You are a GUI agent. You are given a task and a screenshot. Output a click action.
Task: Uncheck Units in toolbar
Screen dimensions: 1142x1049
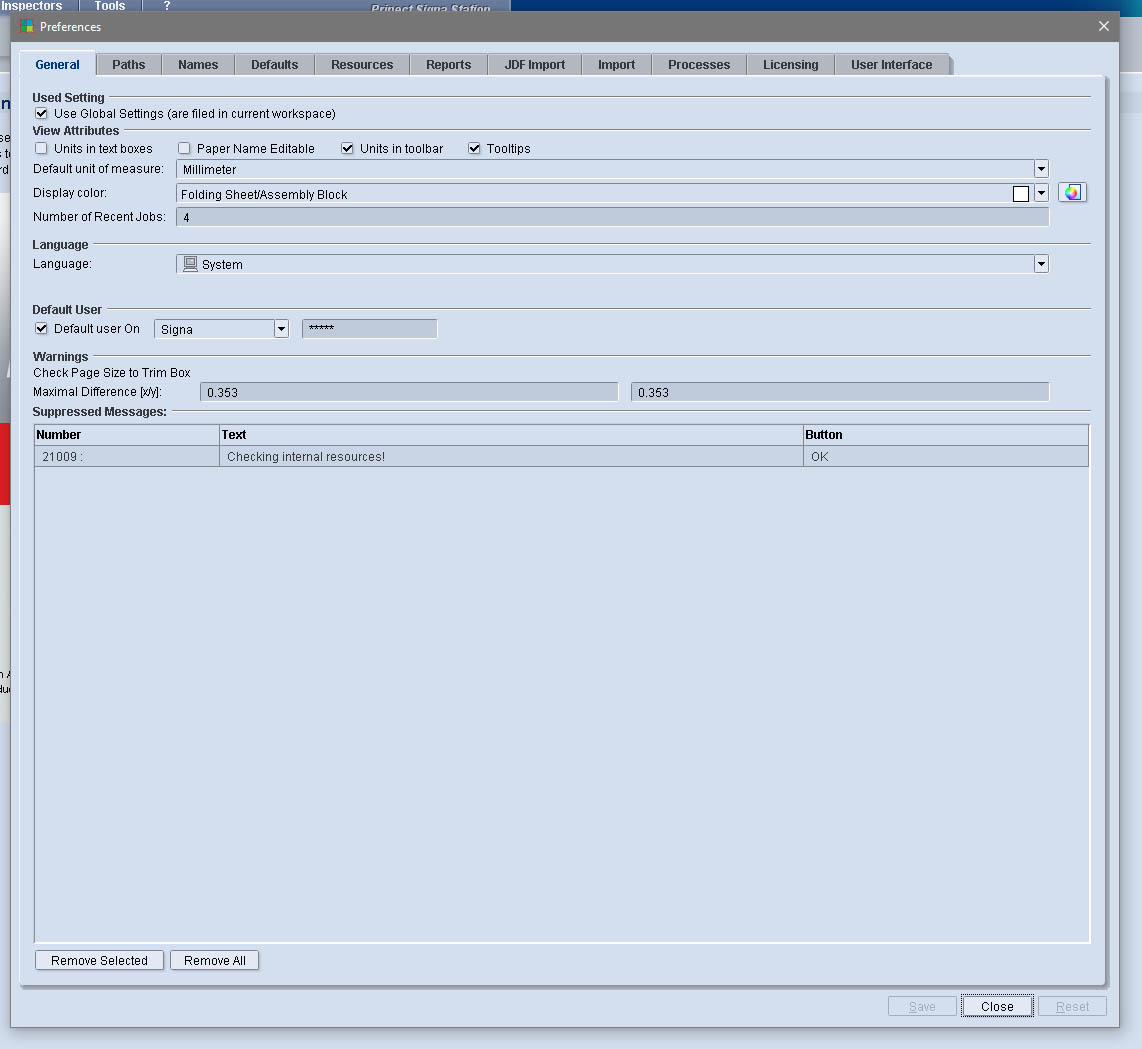[x=347, y=149]
